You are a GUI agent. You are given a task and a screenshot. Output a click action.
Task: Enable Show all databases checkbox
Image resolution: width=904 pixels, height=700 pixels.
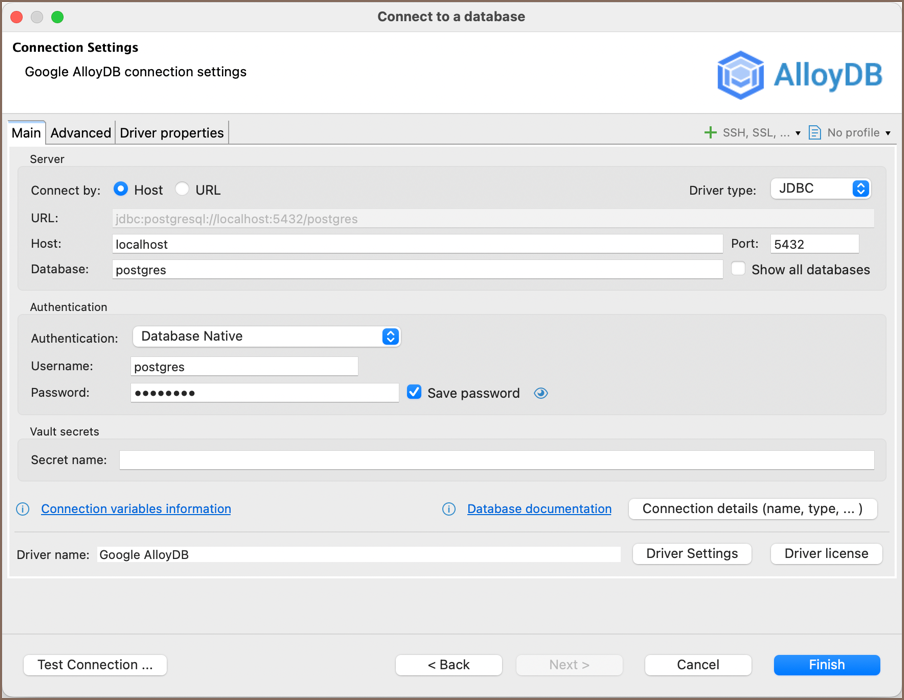point(738,269)
